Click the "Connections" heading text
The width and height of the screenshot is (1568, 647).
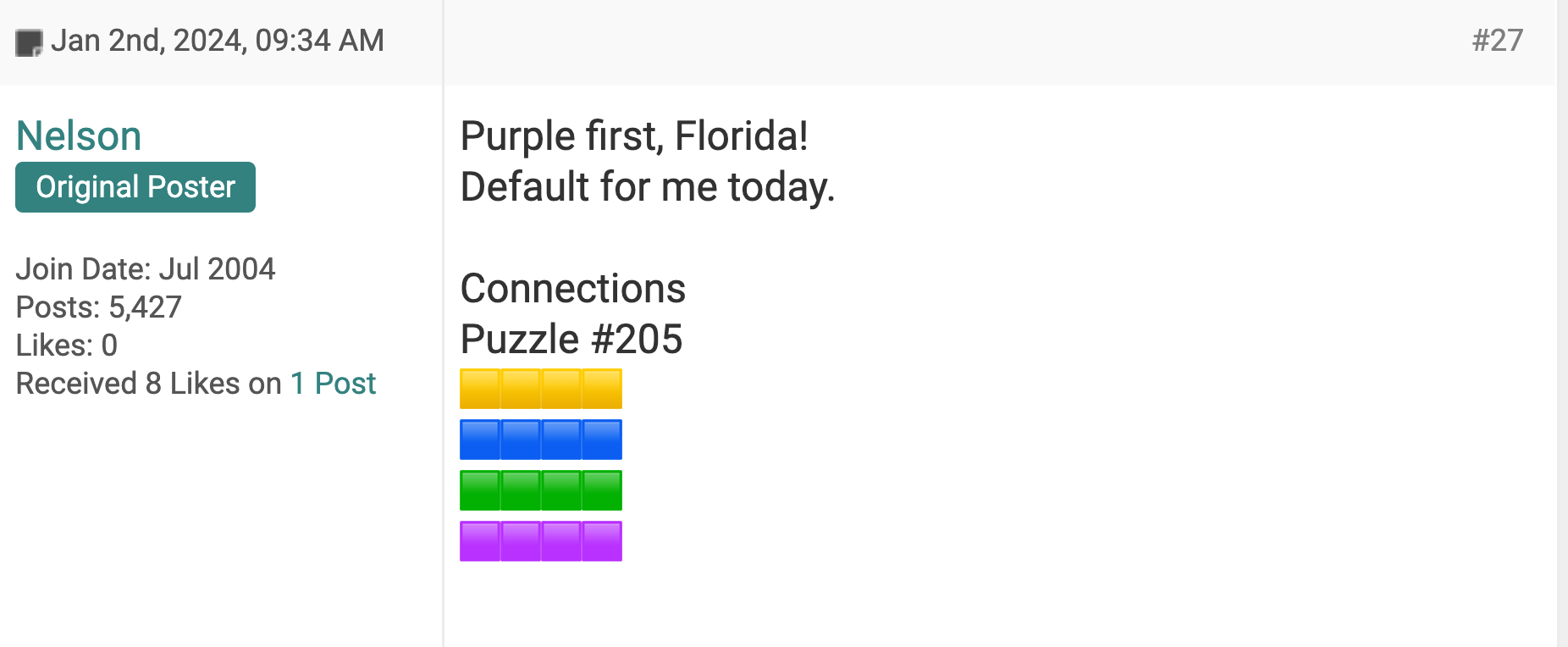point(573,289)
